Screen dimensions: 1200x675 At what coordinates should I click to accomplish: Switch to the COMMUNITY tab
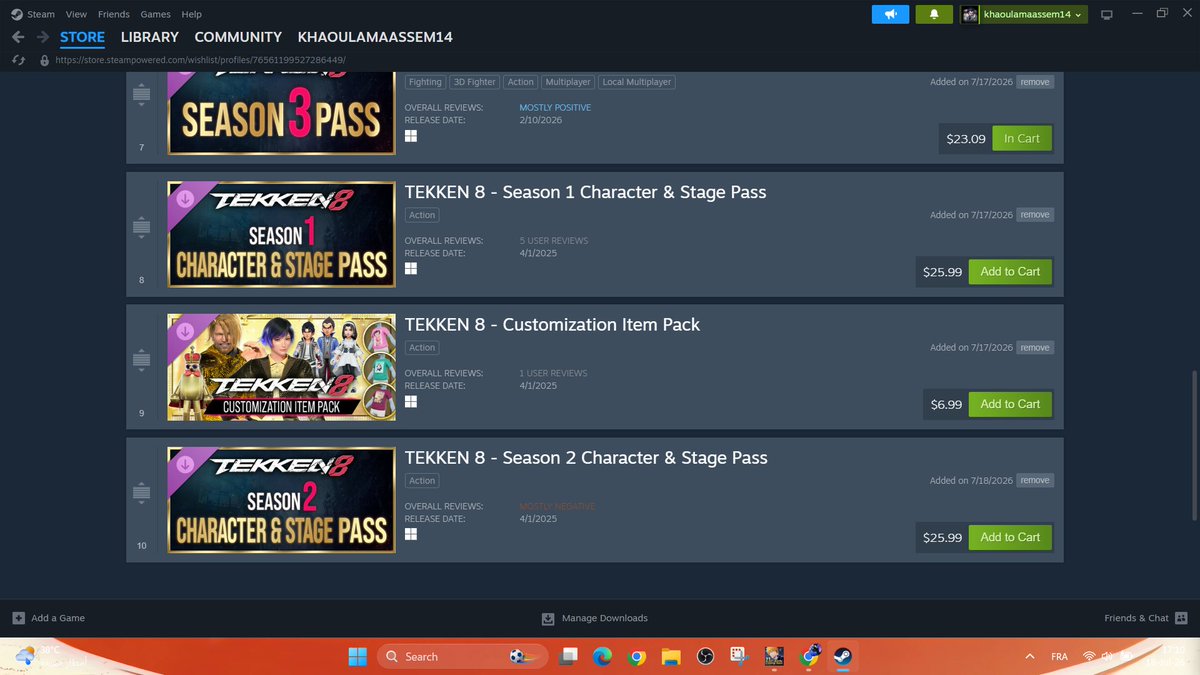(x=238, y=37)
